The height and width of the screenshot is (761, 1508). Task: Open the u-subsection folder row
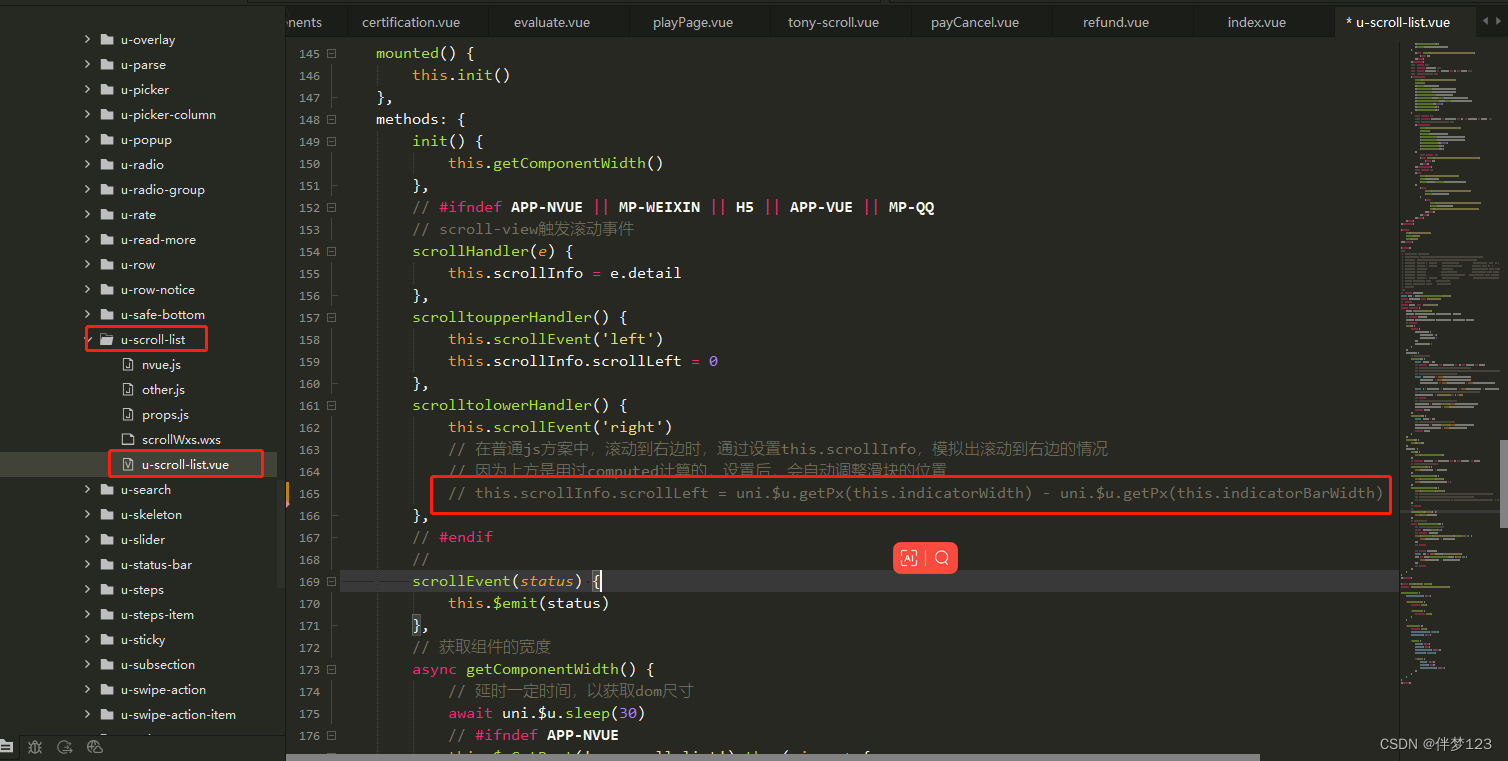pos(138,664)
